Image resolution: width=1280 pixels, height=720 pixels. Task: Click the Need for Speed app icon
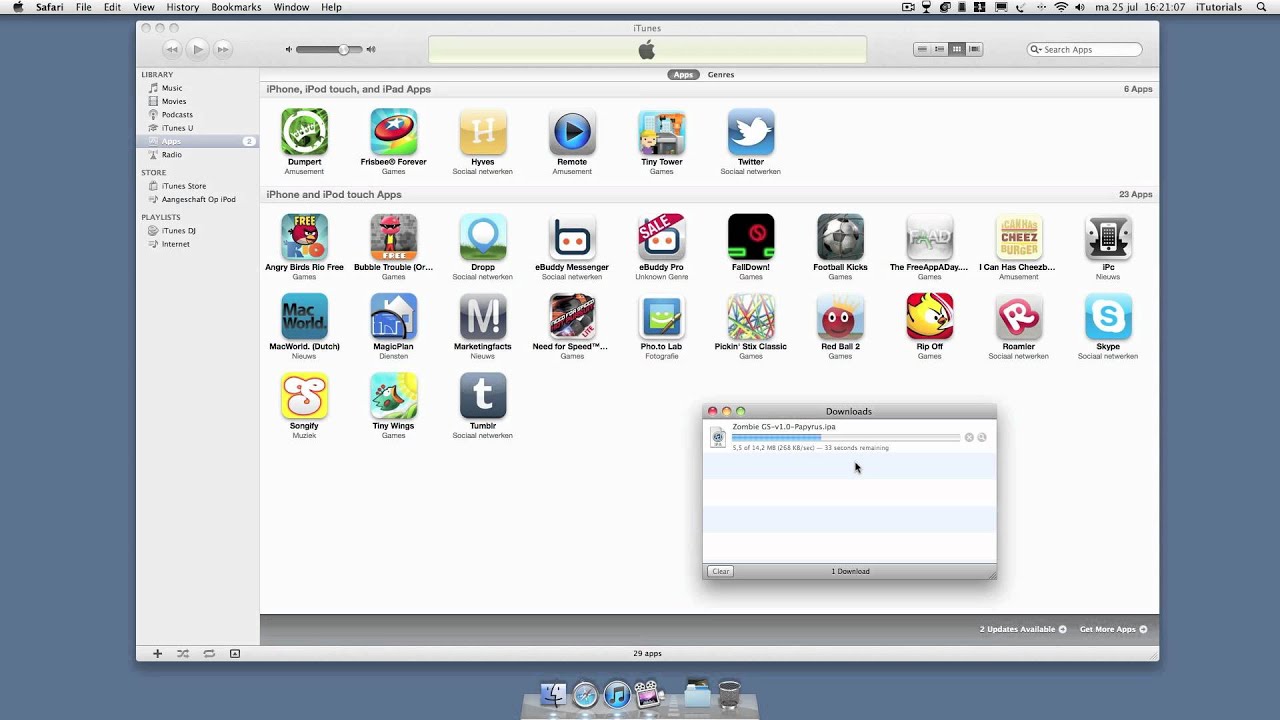tap(572, 317)
